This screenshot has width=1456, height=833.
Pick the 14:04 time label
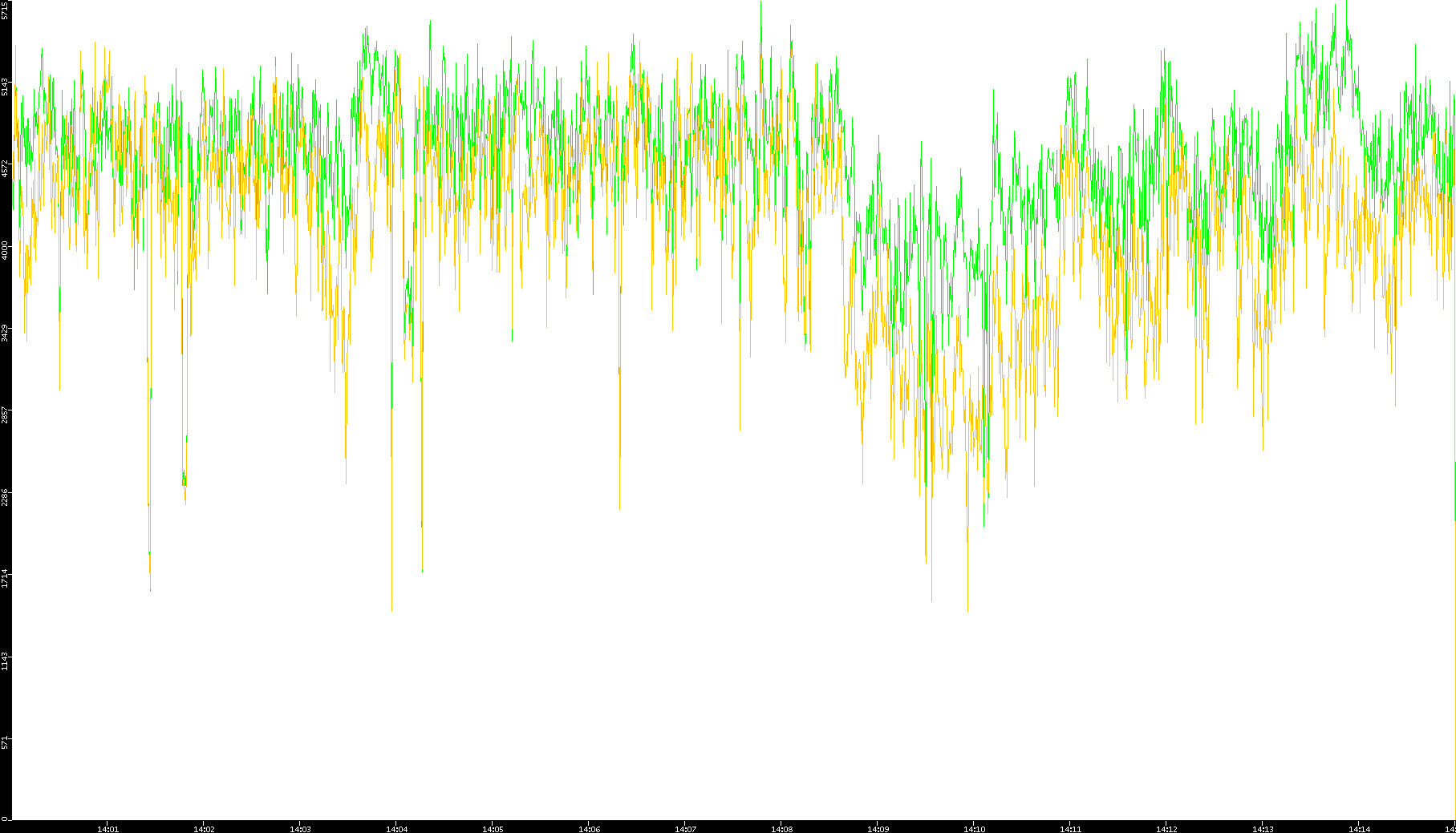pyautogui.click(x=396, y=829)
